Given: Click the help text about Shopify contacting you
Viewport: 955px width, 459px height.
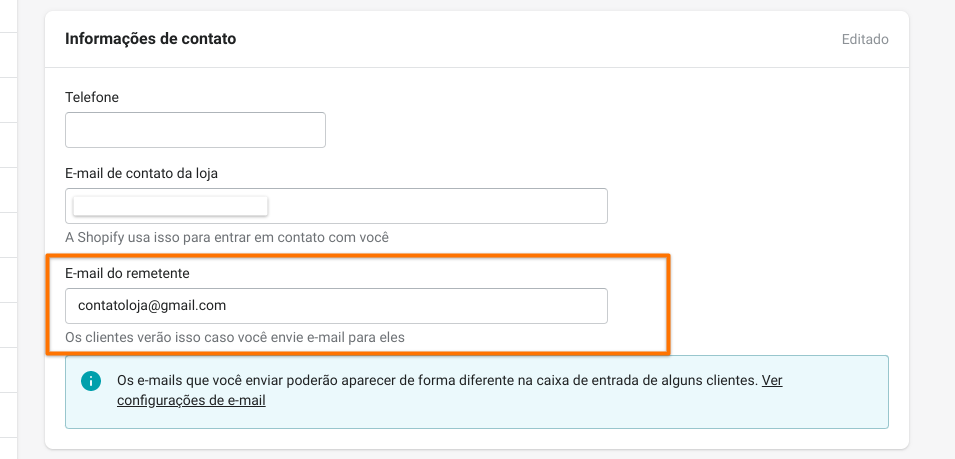Looking at the screenshot, I should click(226, 237).
